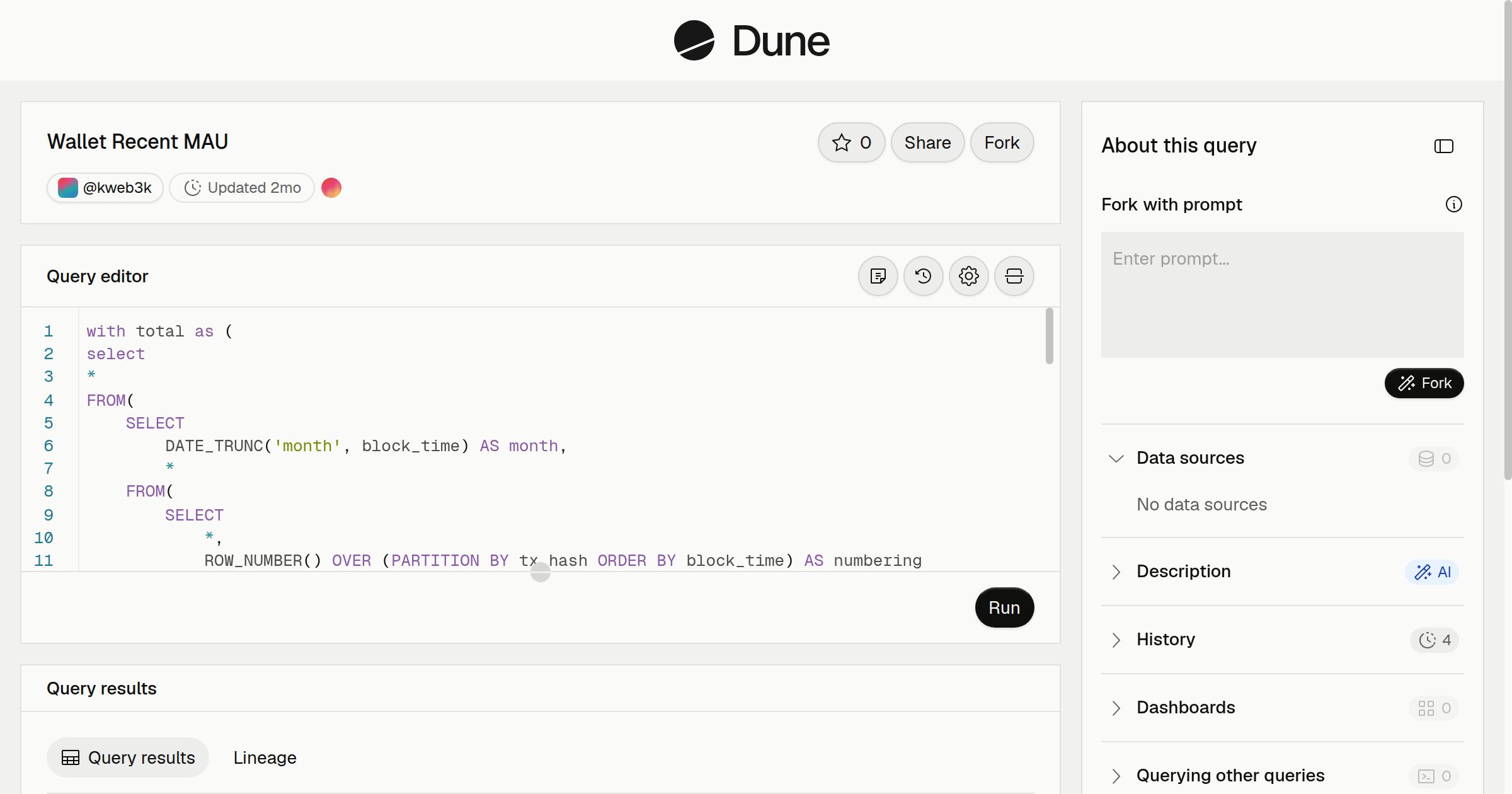Screen dimensions: 1512x794
Task: Click the editor resize handle circle
Action: pyautogui.click(x=541, y=572)
